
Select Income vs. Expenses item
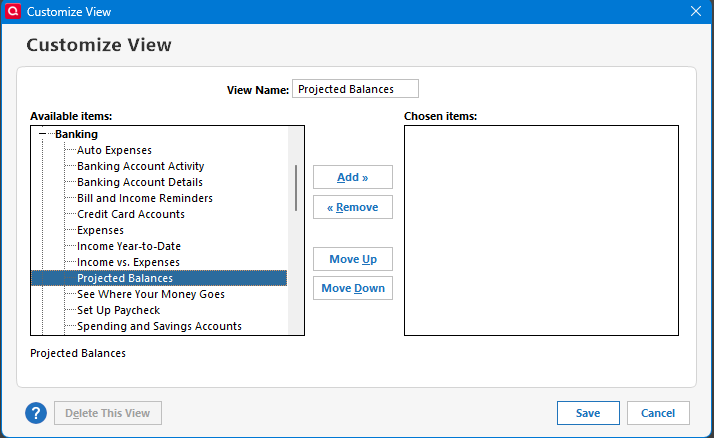click(x=128, y=262)
